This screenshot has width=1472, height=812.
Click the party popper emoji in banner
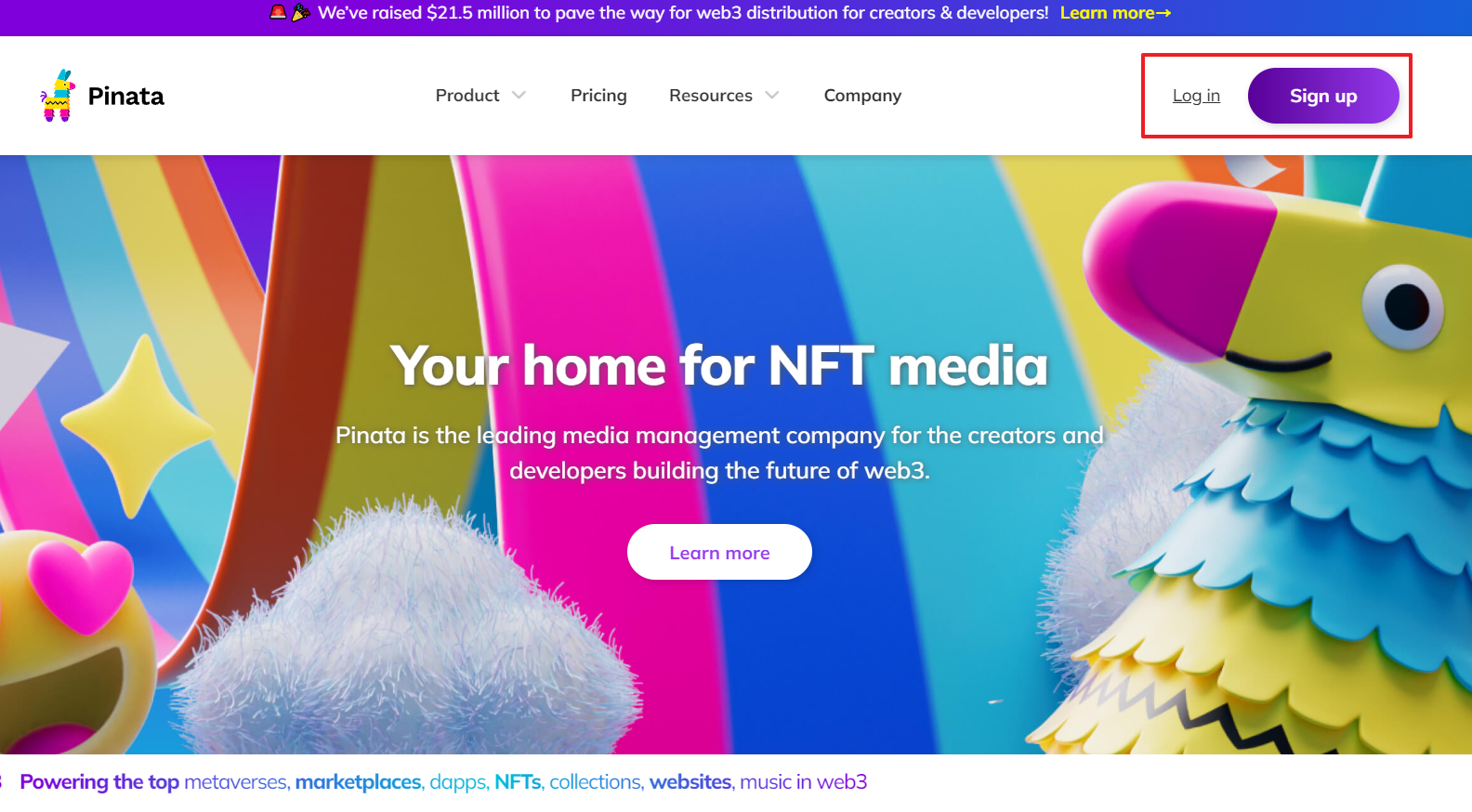click(x=300, y=12)
